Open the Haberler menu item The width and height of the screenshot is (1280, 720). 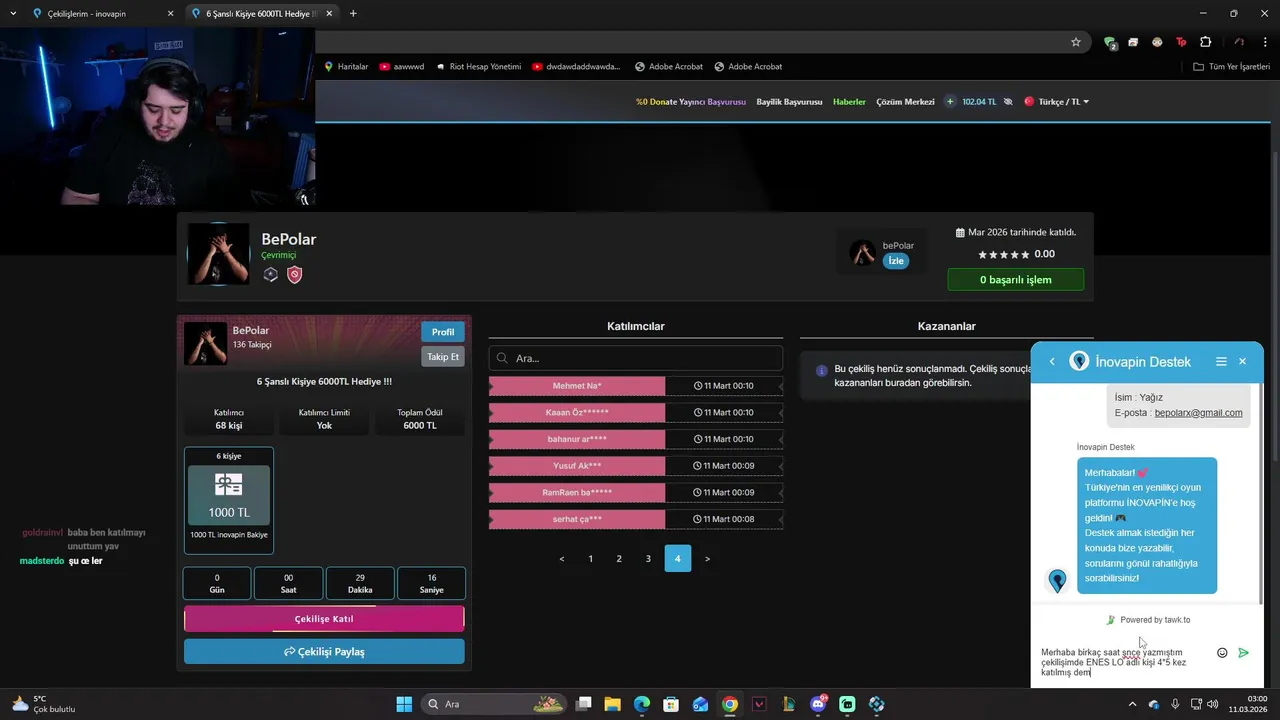pos(849,102)
